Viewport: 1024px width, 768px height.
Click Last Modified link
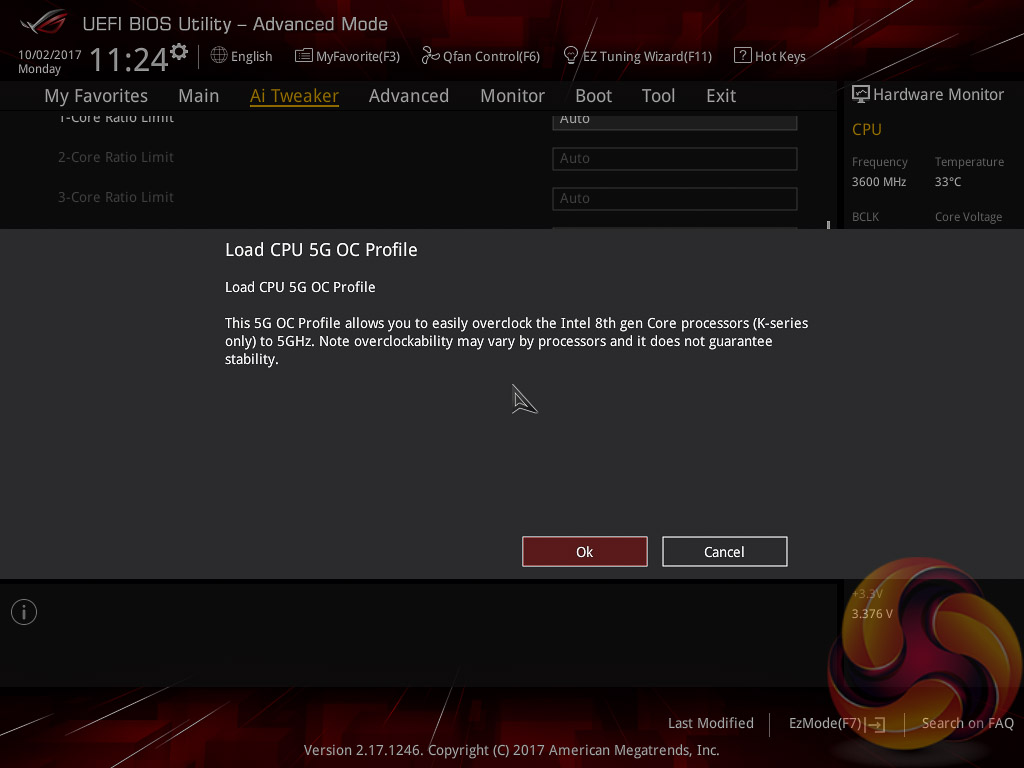pyautogui.click(x=711, y=724)
